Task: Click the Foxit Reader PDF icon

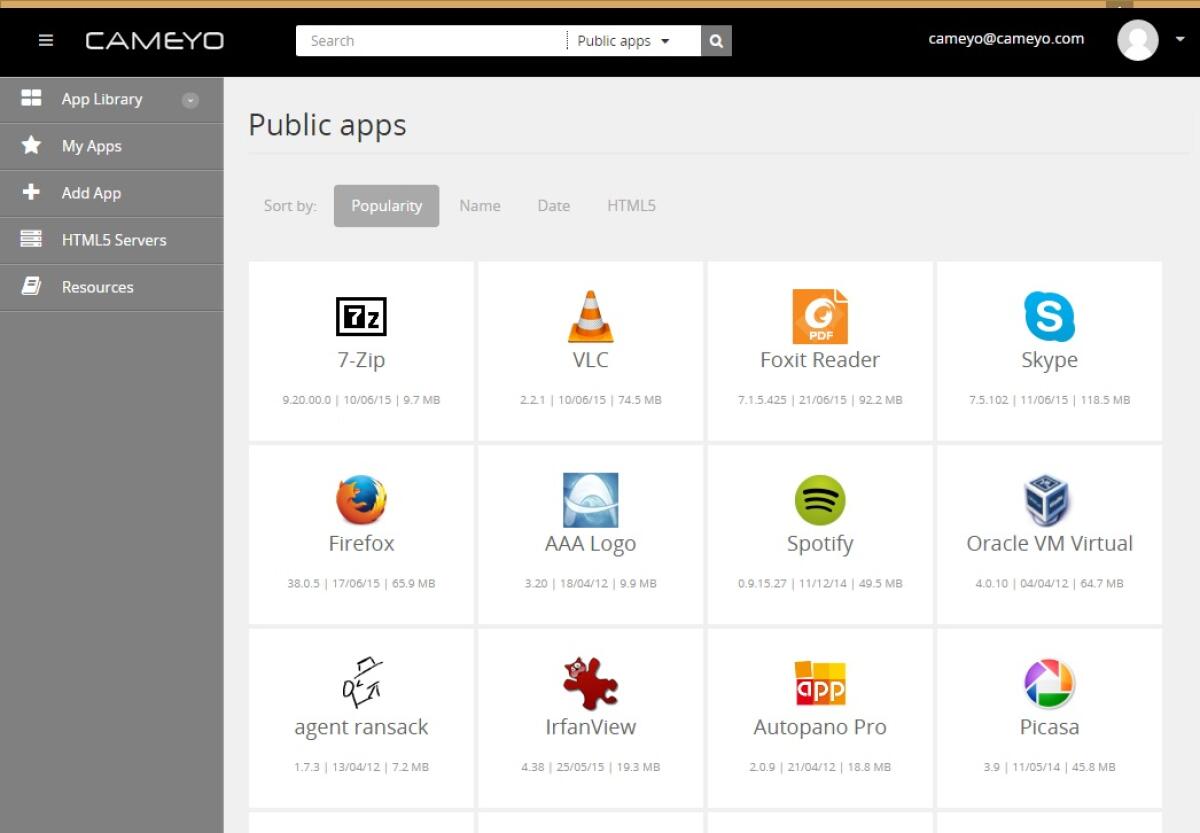Action: click(819, 316)
